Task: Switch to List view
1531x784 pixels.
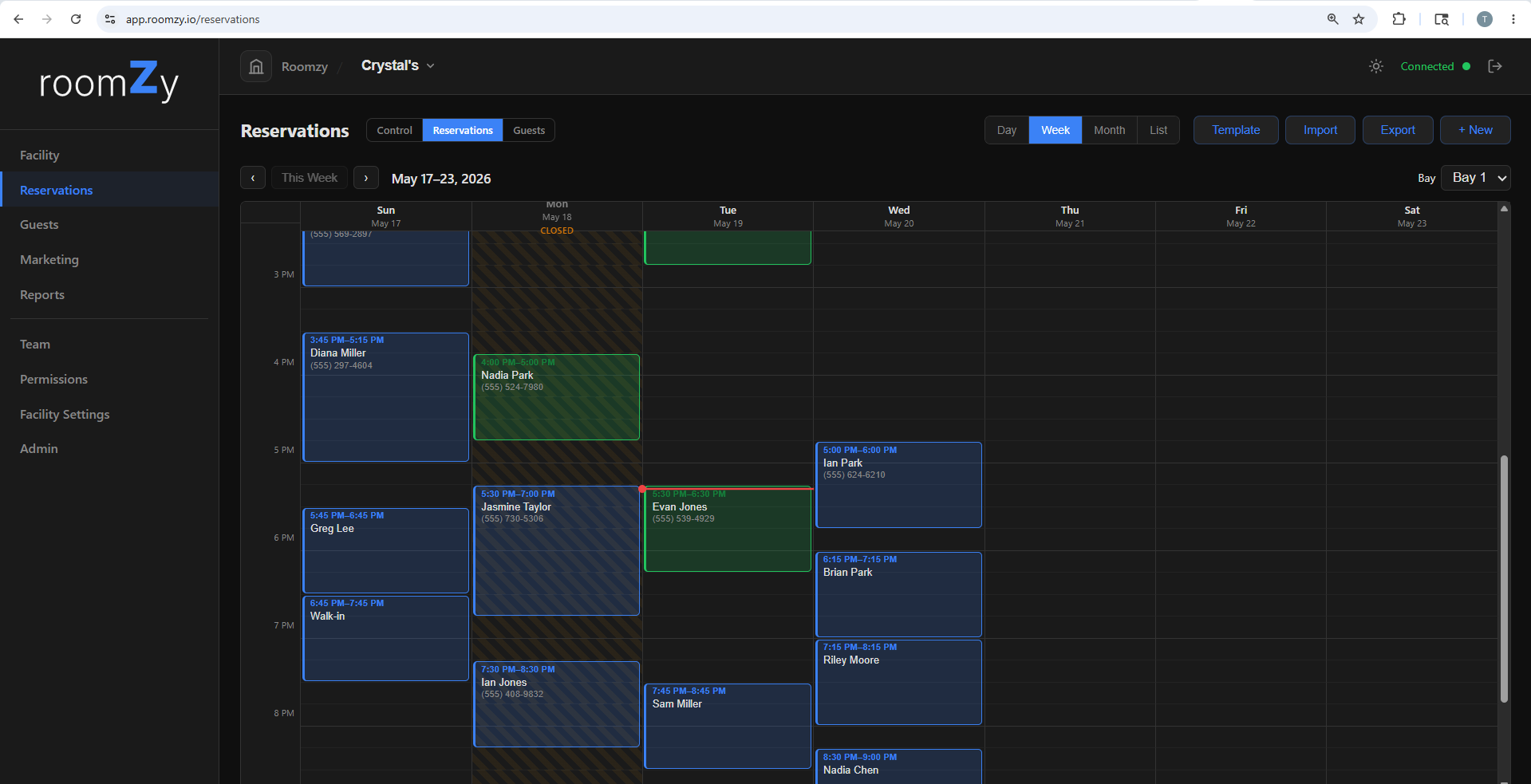Action: (x=1158, y=130)
